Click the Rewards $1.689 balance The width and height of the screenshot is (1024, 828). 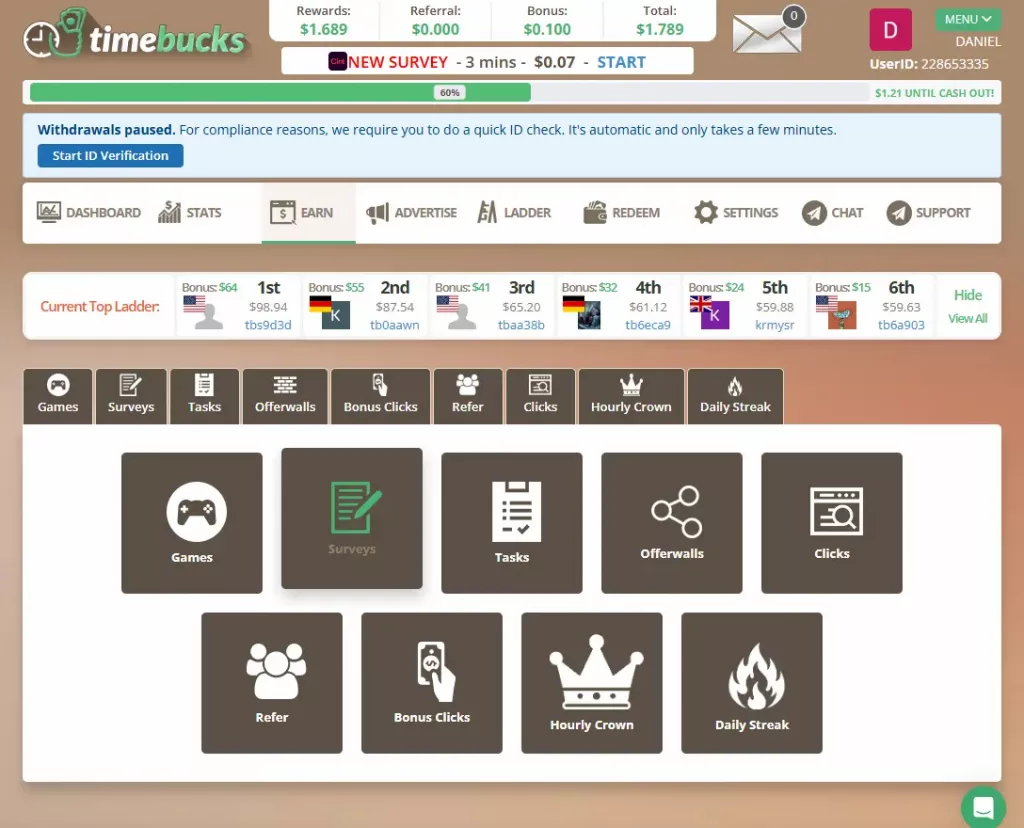tap(323, 29)
